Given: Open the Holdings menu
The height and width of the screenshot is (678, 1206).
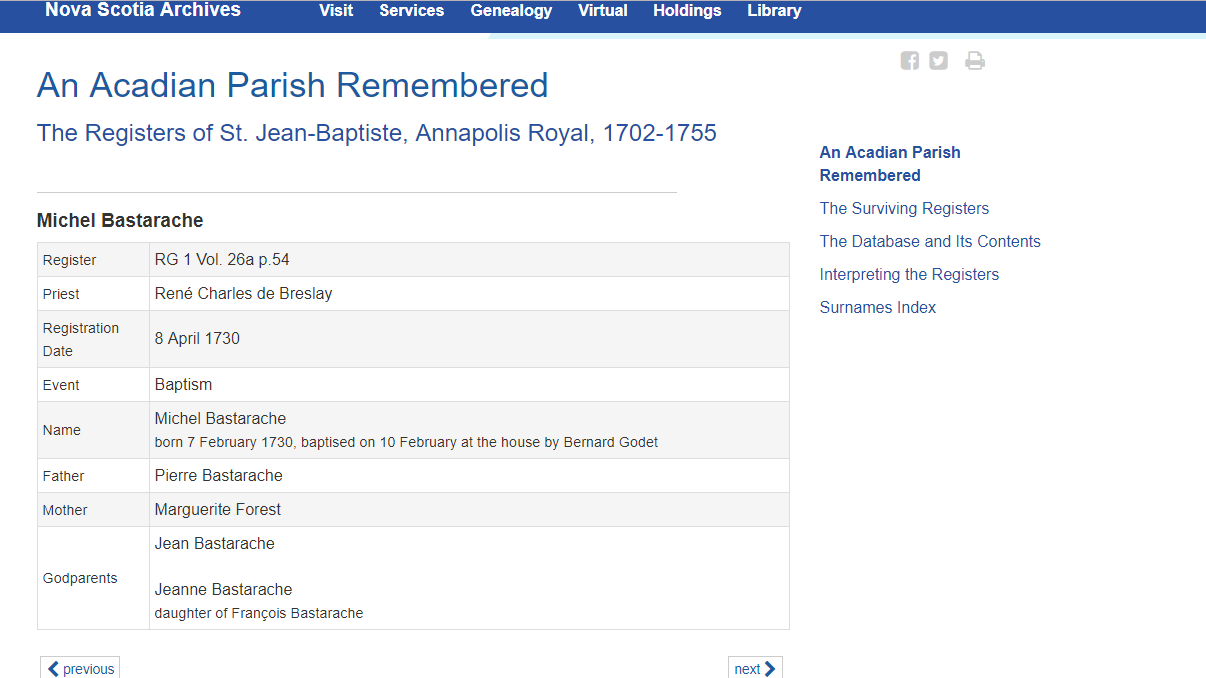Looking at the screenshot, I should [687, 11].
